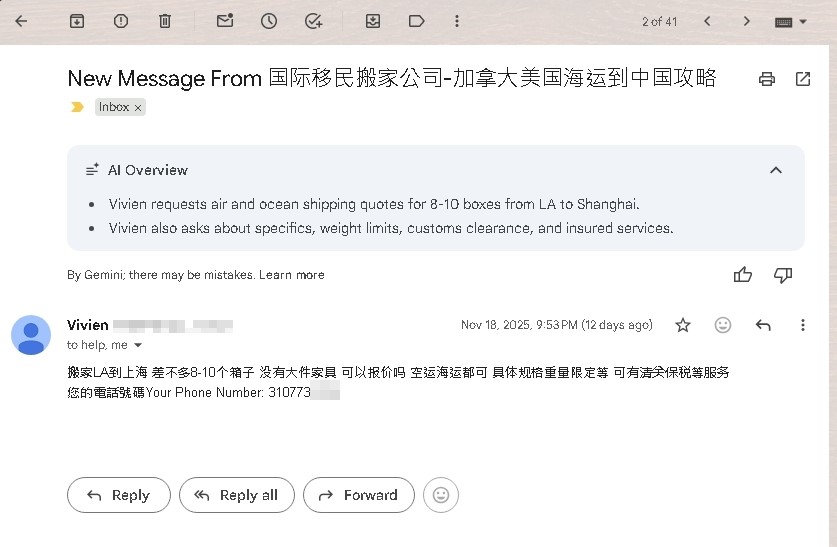Open the Move to folder icon
Screen dimensions: 837x547
(373, 21)
